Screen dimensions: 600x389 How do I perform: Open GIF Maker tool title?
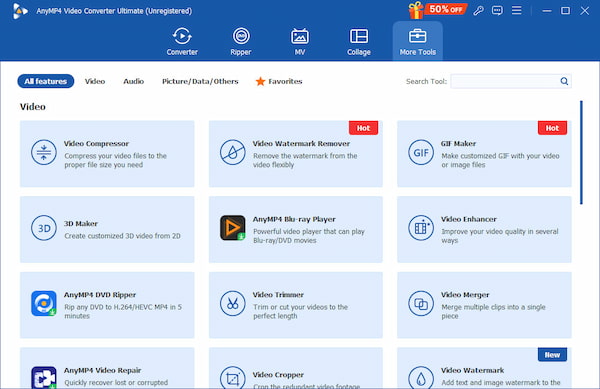coord(458,144)
